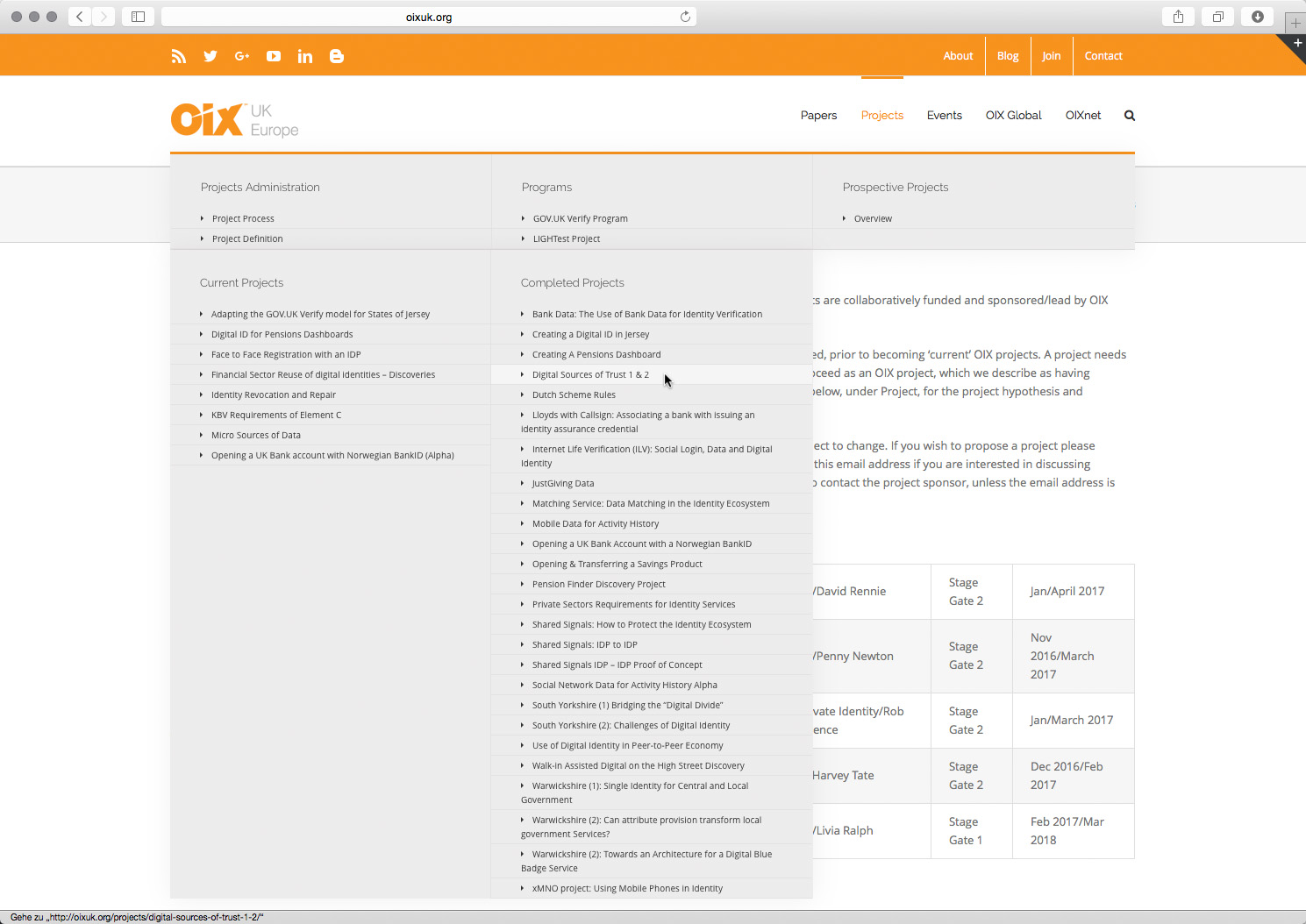This screenshot has width=1306, height=924.
Task: Toggle the Safari sidebar button
Action: [x=138, y=17]
